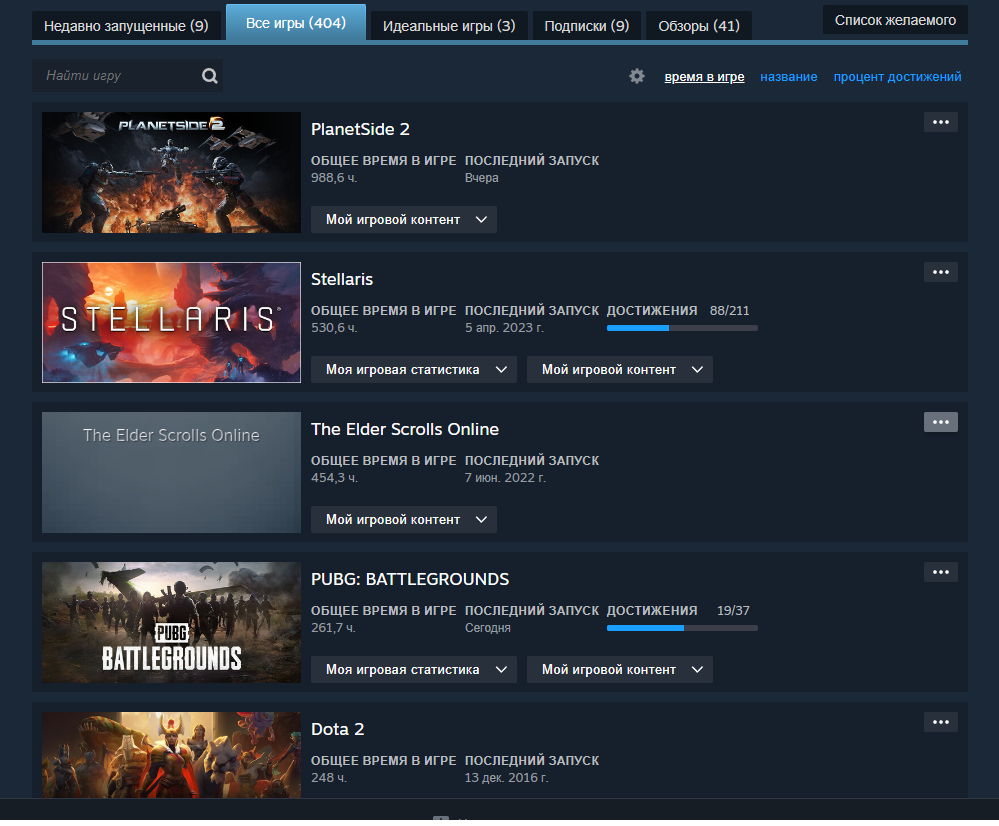
Task: Open the Stellaris game title
Action: point(342,279)
